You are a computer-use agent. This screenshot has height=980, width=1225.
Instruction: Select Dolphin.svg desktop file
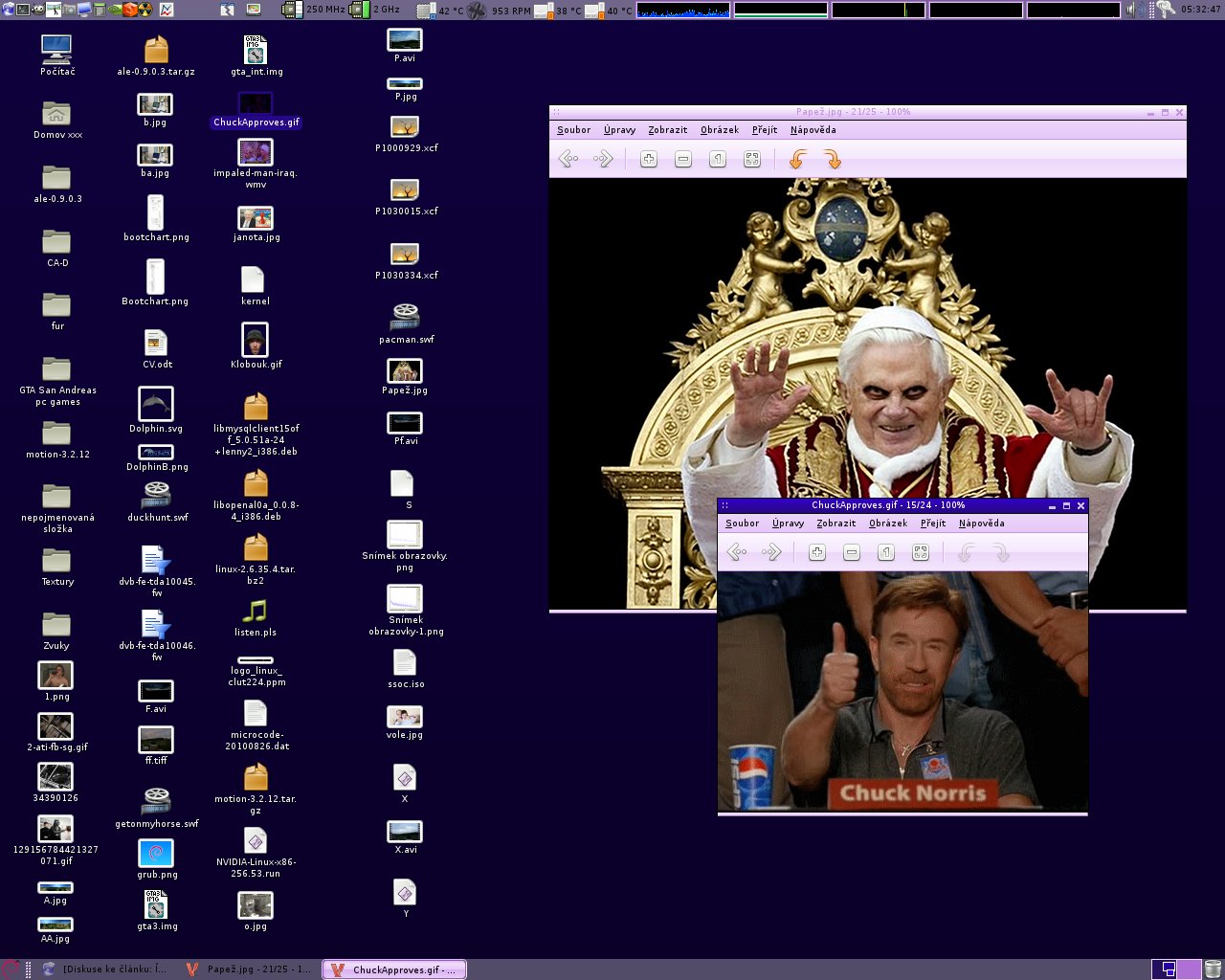click(156, 410)
